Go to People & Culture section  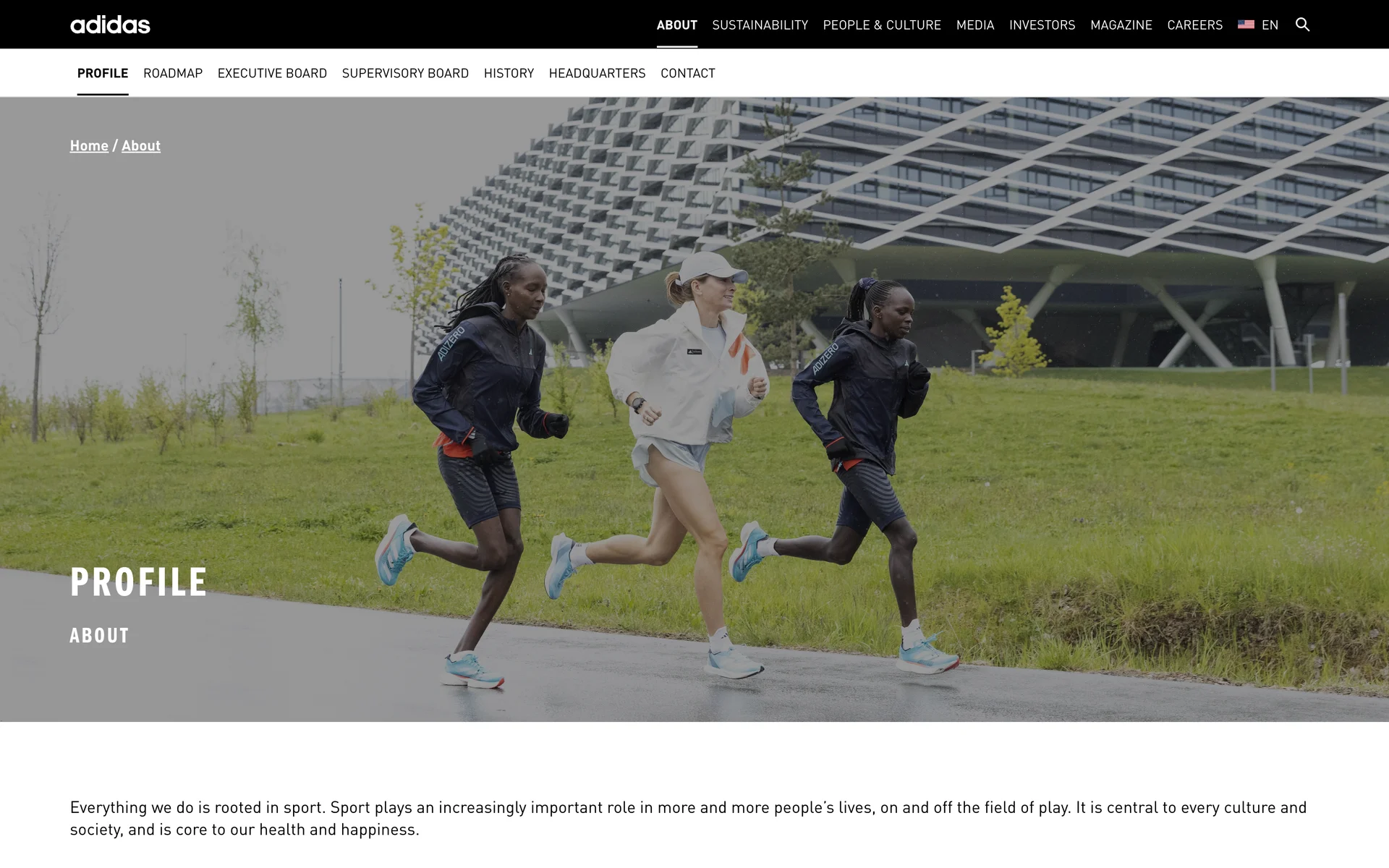coord(882,25)
